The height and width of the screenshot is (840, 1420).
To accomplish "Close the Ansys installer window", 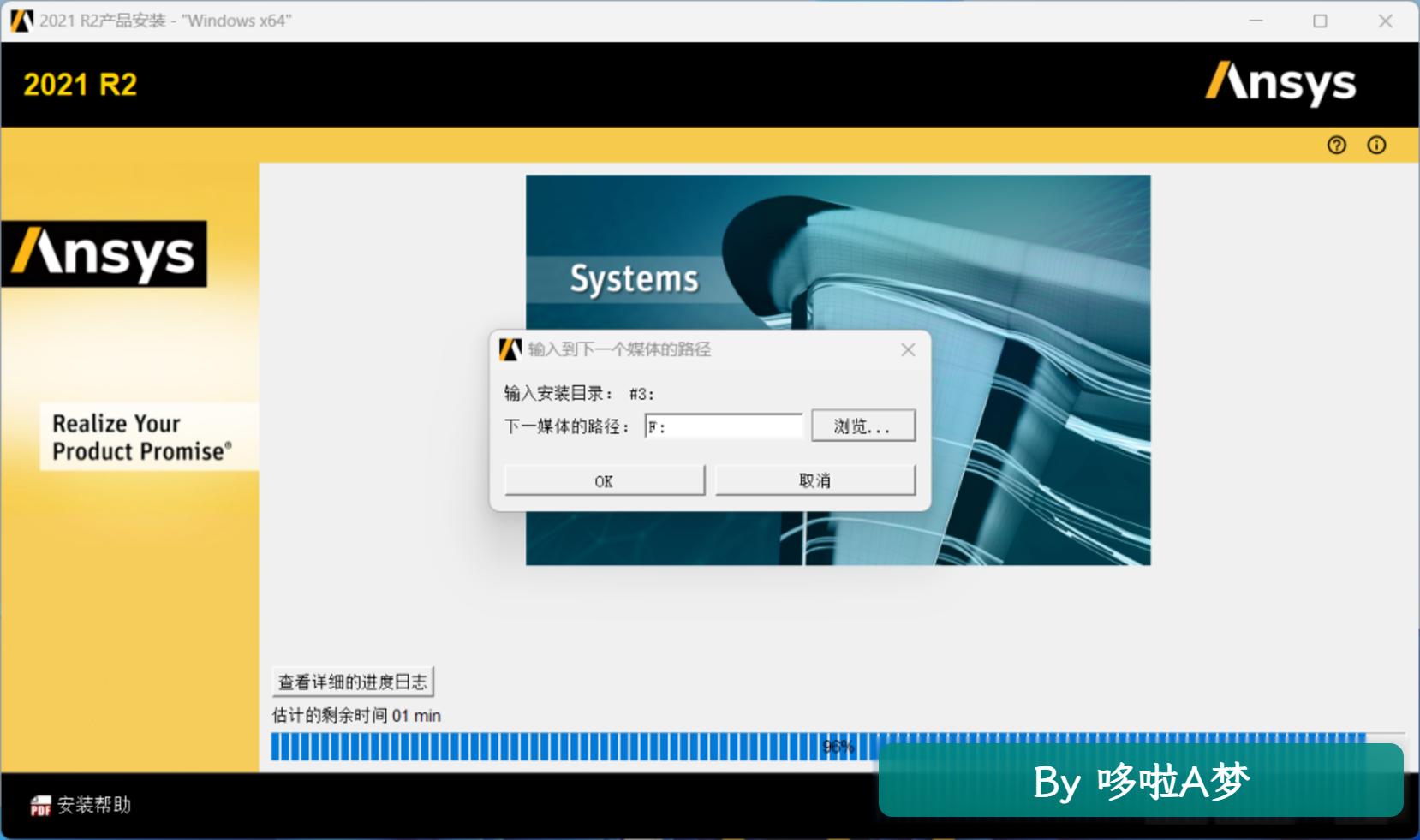I will [1385, 21].
